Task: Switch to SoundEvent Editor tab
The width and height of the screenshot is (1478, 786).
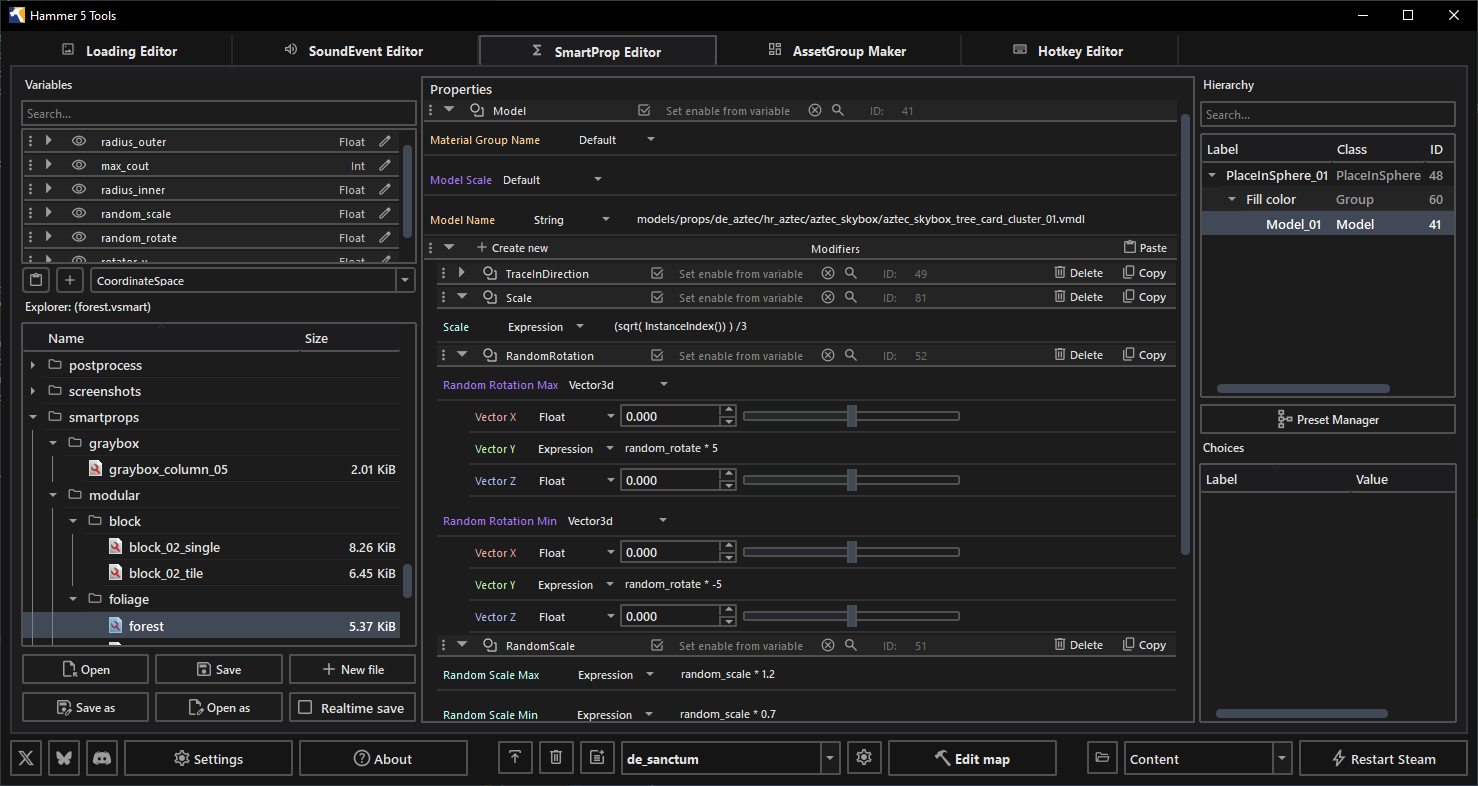Action: click(x=354, y=51)
